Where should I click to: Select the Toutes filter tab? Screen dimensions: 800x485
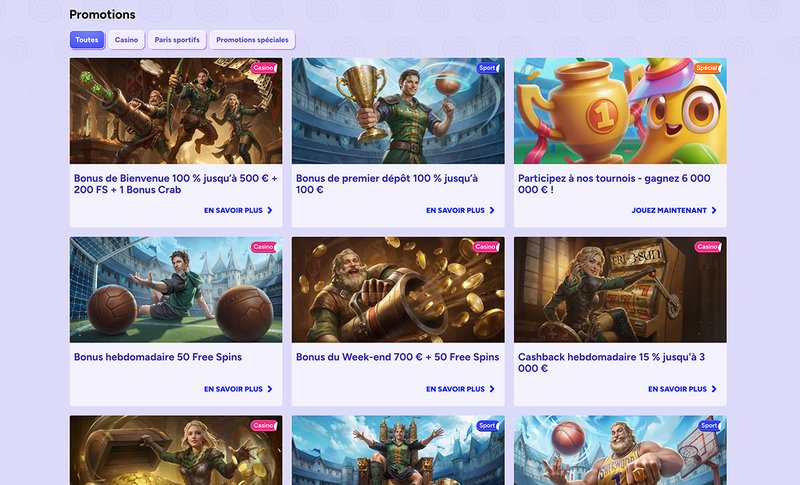87,40
